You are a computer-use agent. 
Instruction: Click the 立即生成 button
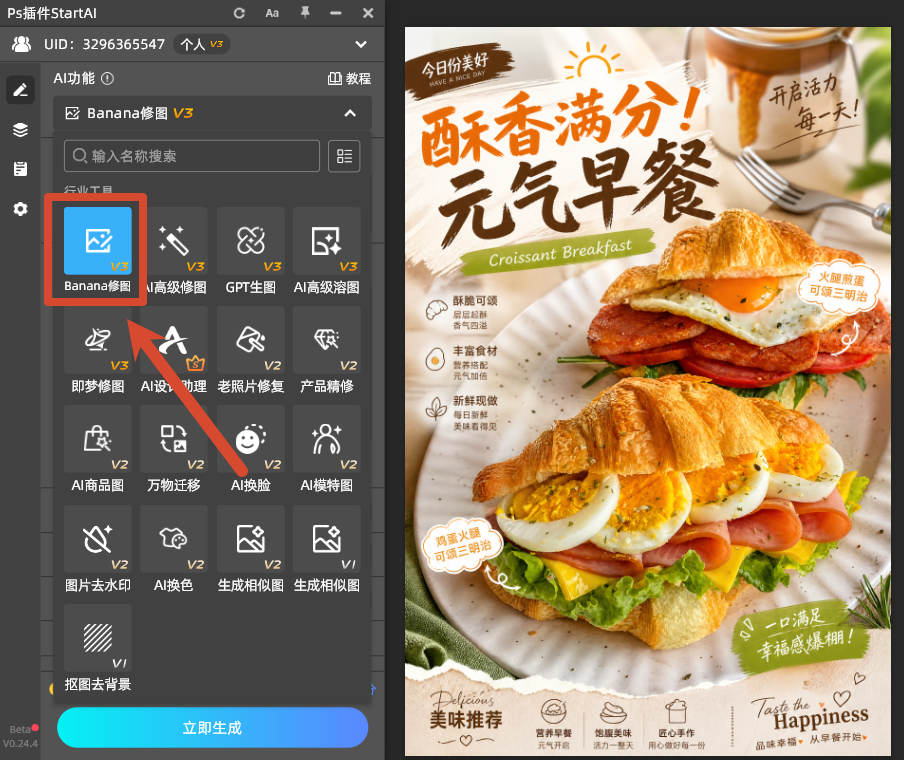[212, 728]
